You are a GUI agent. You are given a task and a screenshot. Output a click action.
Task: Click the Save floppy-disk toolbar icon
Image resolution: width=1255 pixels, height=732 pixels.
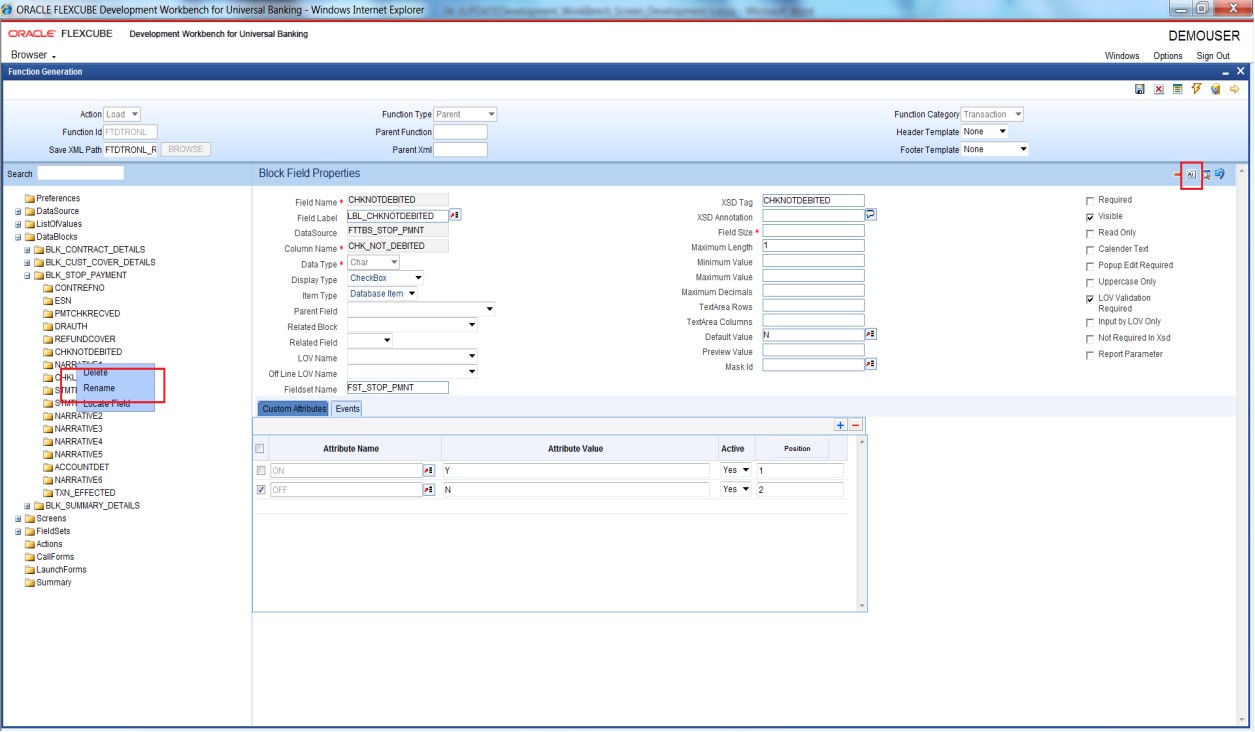click(1140, 90)
